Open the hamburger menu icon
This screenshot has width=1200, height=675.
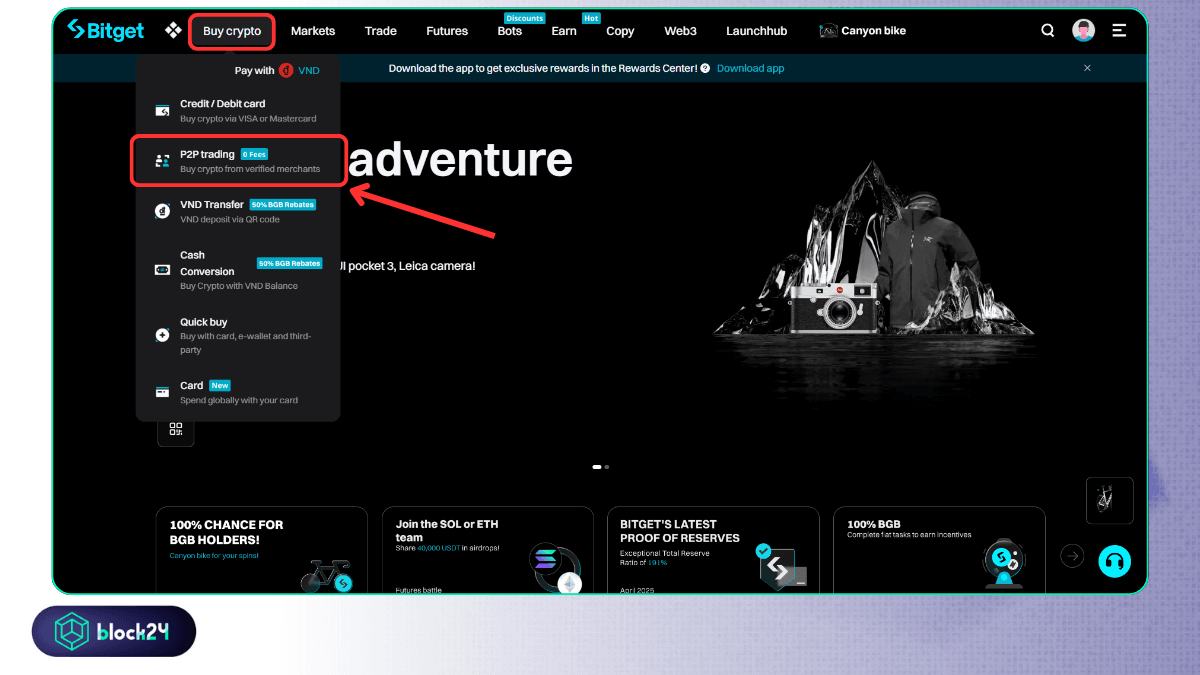point(1119,30)
